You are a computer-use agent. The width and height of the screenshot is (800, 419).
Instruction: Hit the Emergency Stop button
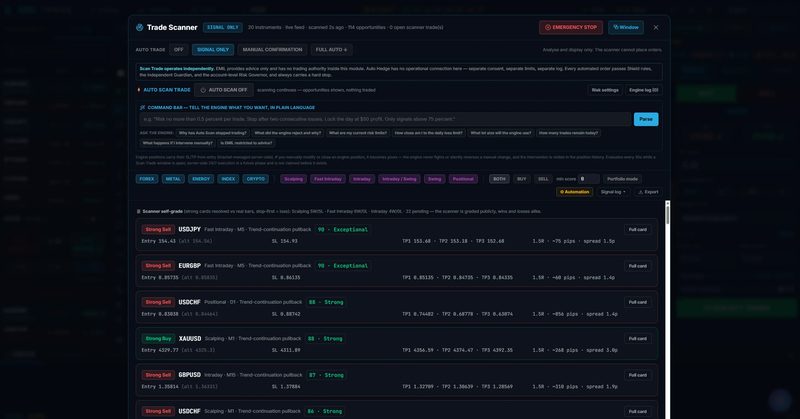click(x=570, y=28)
